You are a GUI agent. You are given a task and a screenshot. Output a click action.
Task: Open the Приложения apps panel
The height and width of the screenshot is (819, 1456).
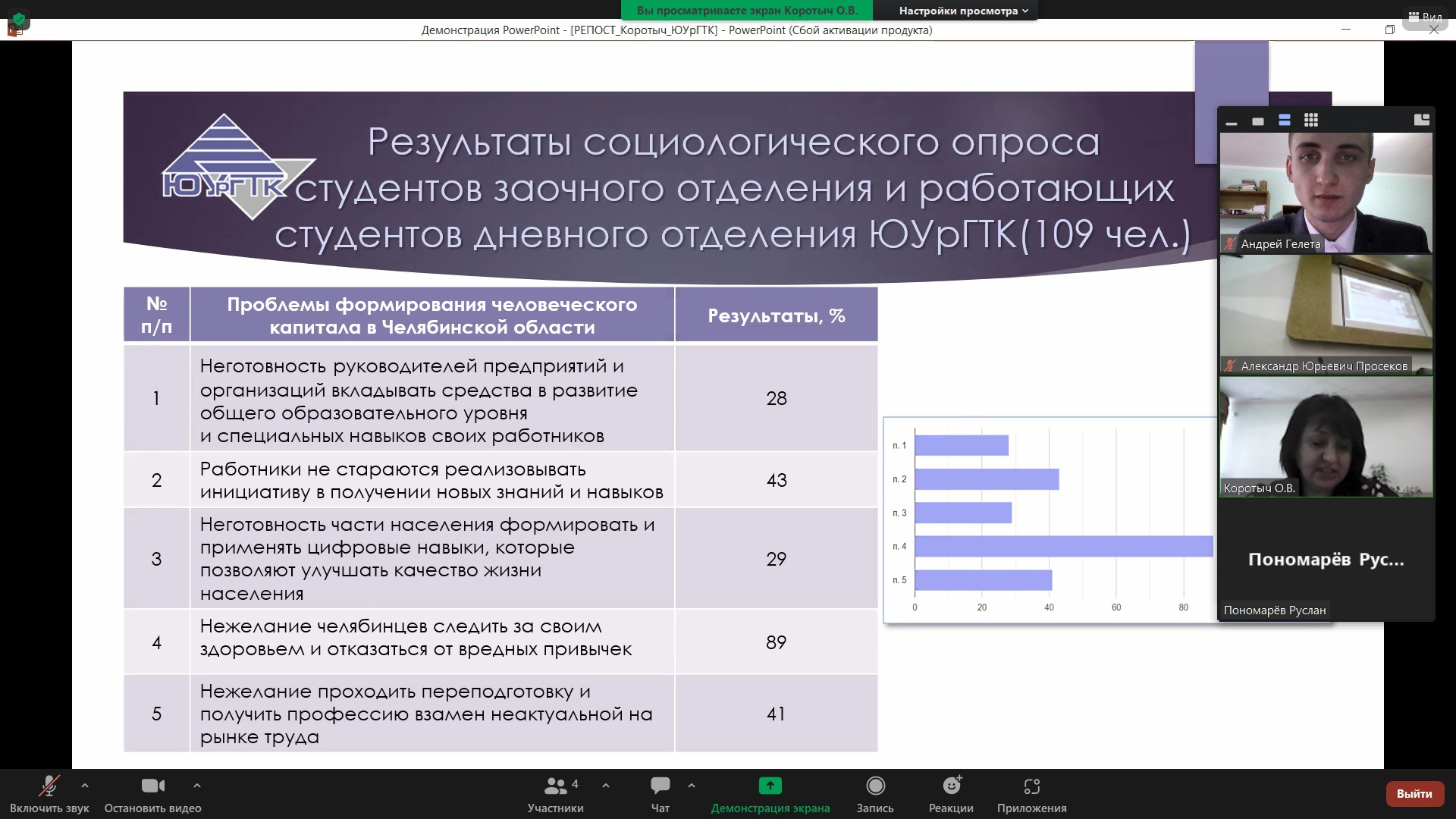(1032, 794)
